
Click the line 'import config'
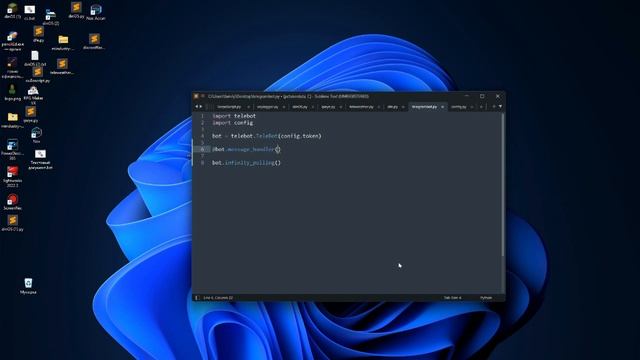pos(233,122)
